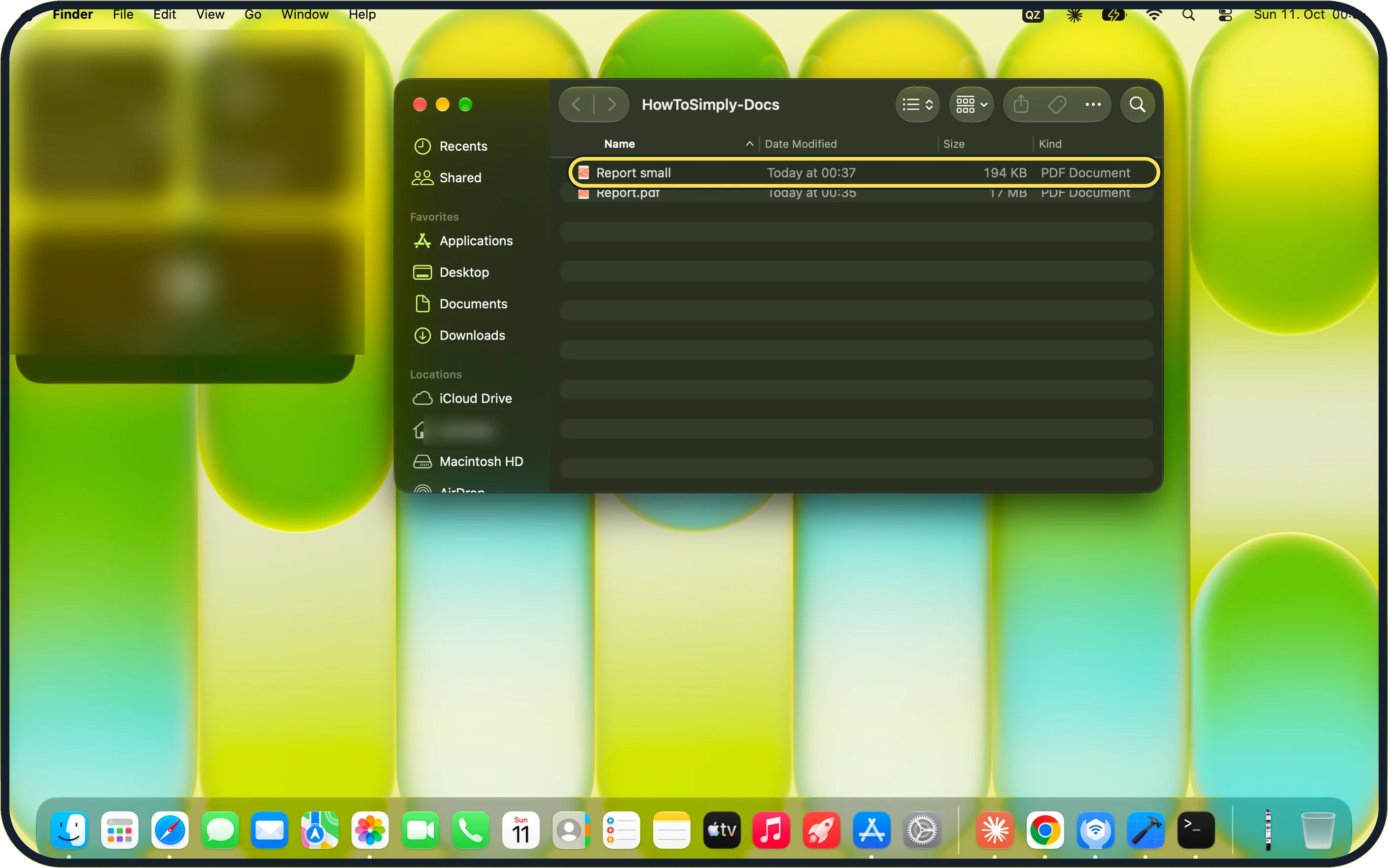1388x868 pixels.
Task: Open the Go menu in the menu bar
Action: tap(253, 14)
